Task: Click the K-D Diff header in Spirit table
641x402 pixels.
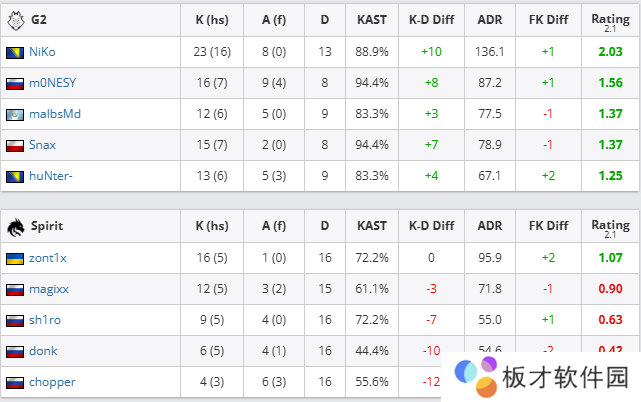Action: [x=430, y=226]
